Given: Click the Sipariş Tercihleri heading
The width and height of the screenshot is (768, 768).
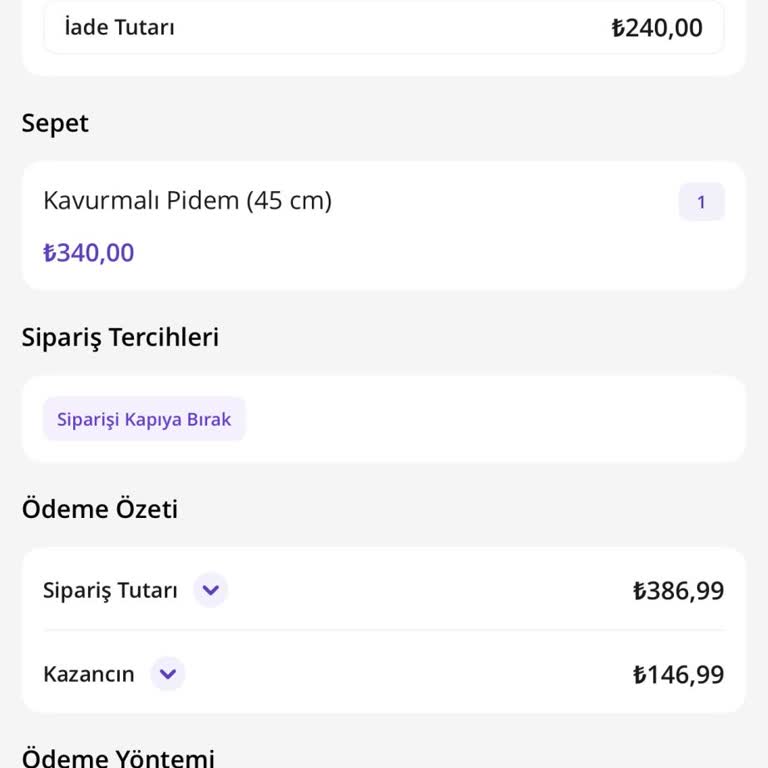Looking at the screenshot, I should (x=120, y=337).
